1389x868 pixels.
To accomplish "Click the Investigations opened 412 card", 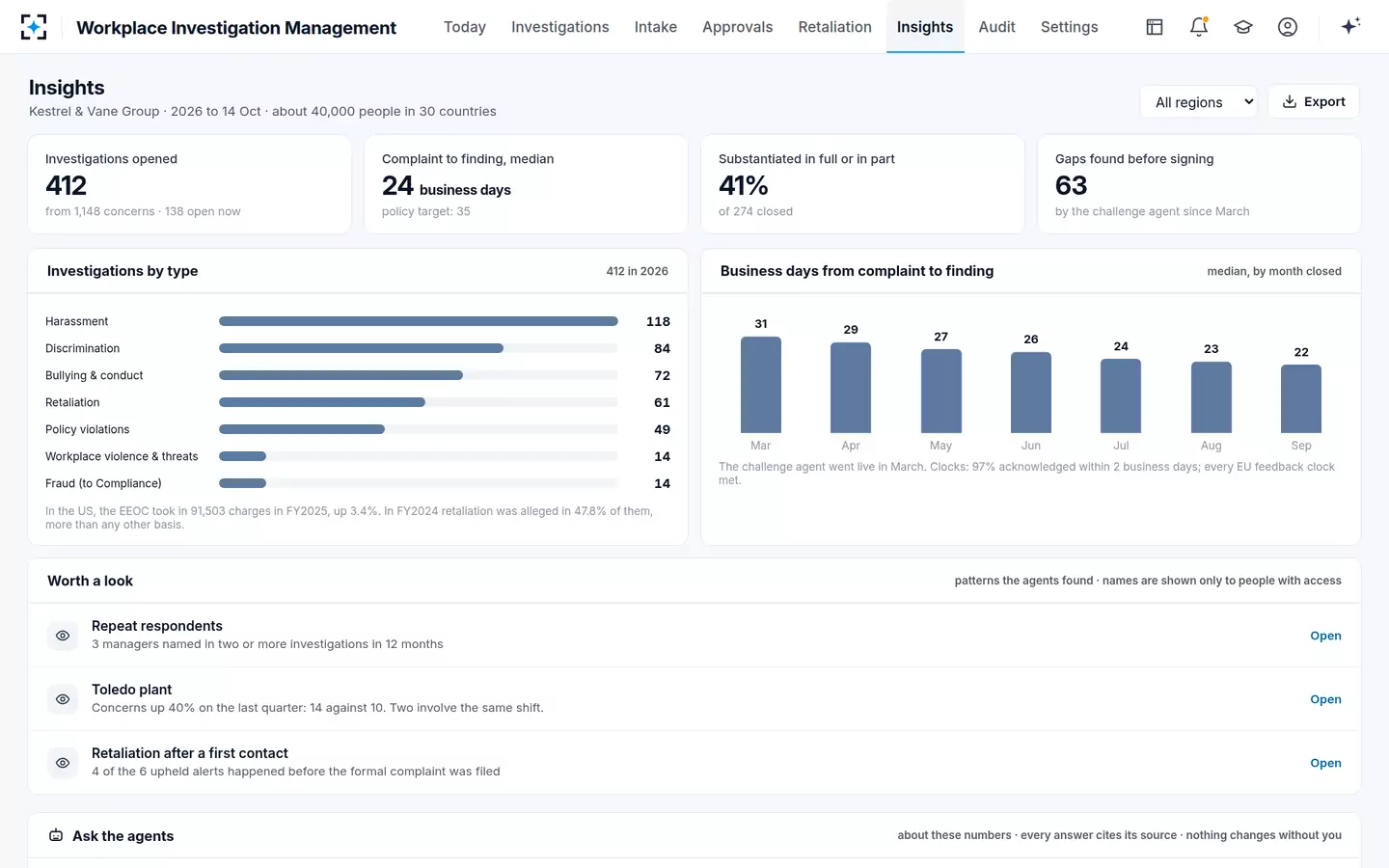I will click(x=190, y=184).
